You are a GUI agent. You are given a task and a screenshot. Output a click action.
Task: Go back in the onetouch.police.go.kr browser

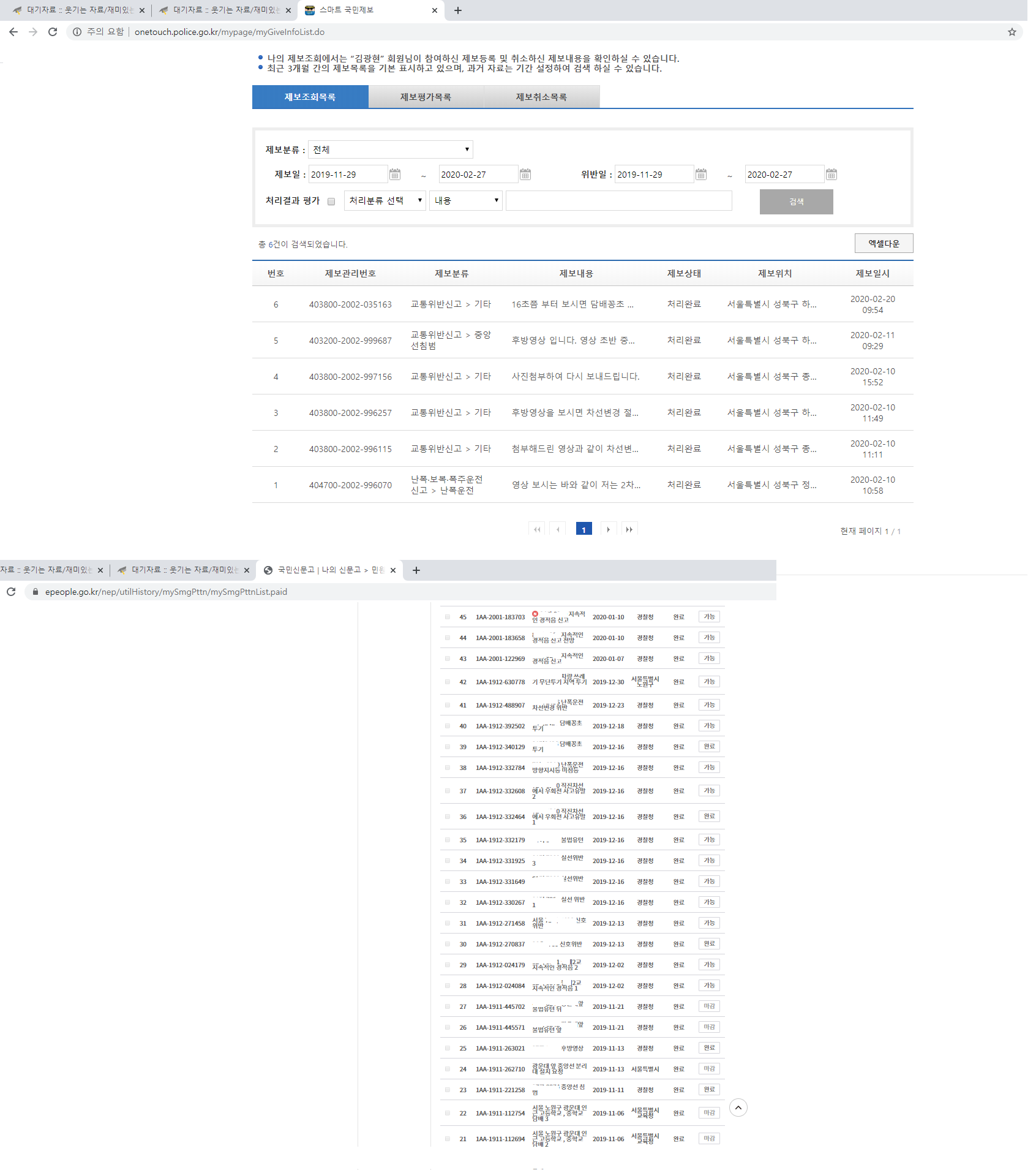(13, 32)
